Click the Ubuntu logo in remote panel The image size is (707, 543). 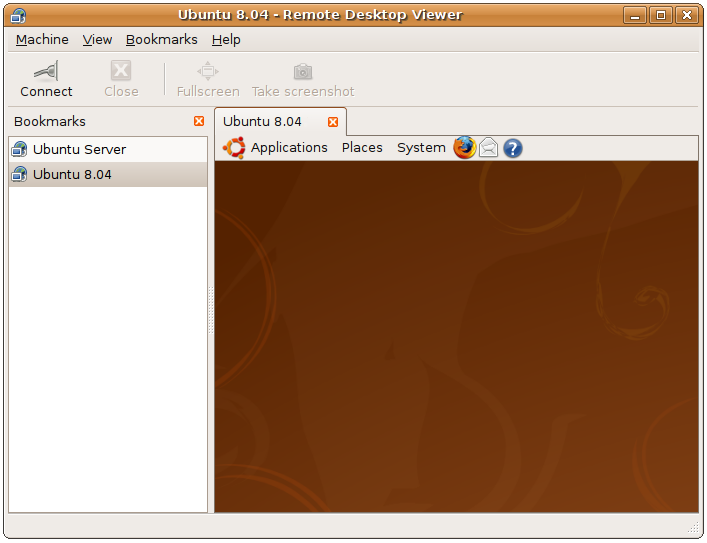[235, 148]
